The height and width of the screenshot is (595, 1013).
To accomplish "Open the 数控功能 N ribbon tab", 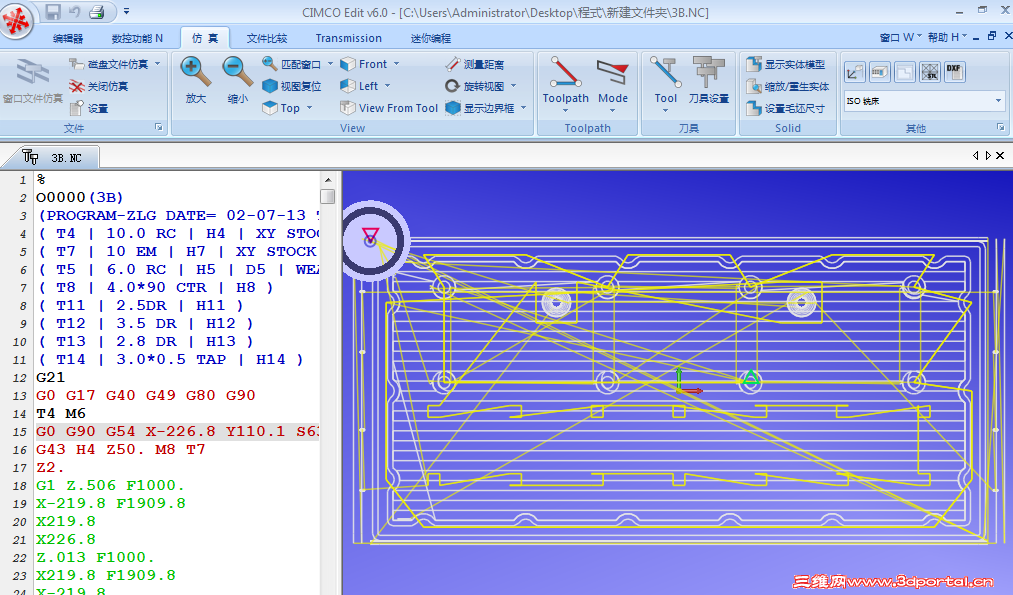I will click(137, 38).
